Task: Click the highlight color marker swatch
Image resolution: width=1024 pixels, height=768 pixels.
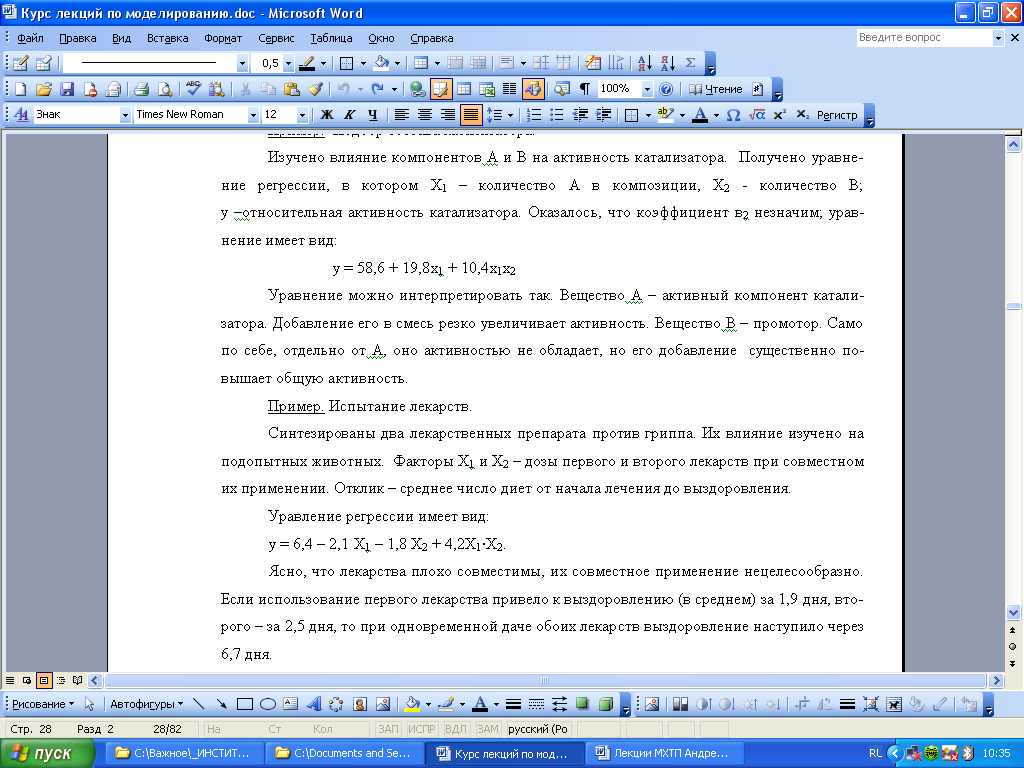Action: pos(665,115)
